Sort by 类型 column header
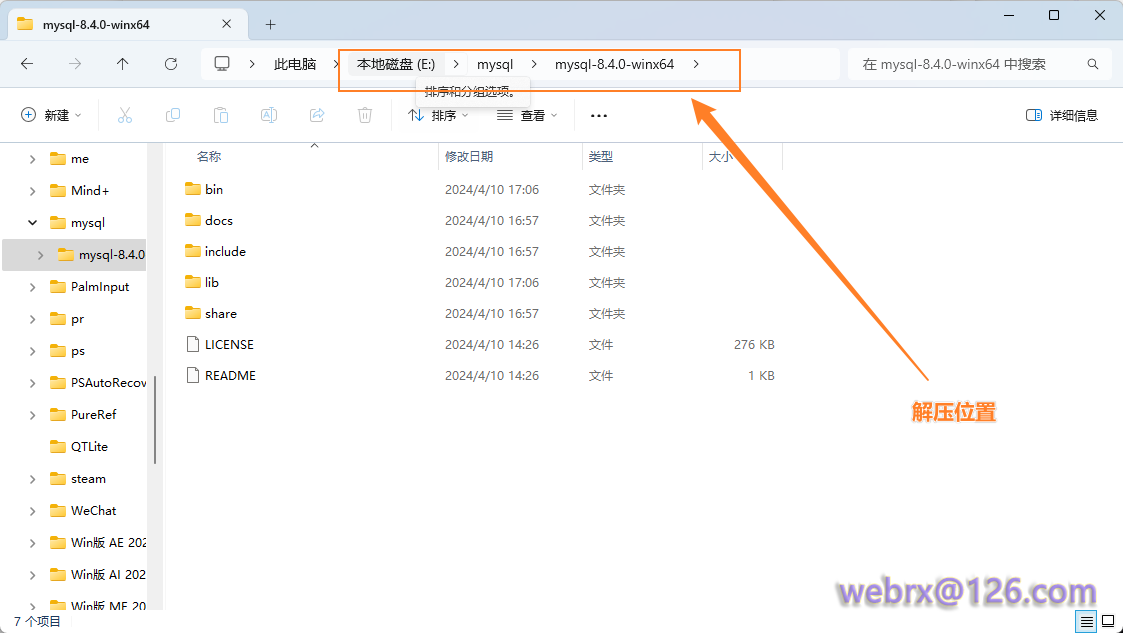1123x633 pixels. click(x=600, y=156)
